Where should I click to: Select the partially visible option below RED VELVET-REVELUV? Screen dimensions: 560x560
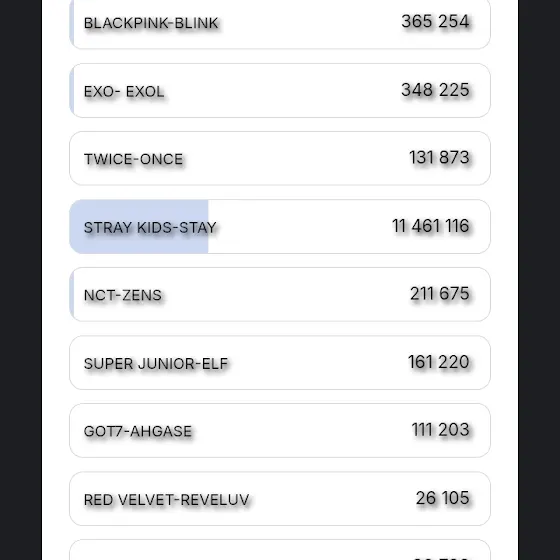point(280,550)
